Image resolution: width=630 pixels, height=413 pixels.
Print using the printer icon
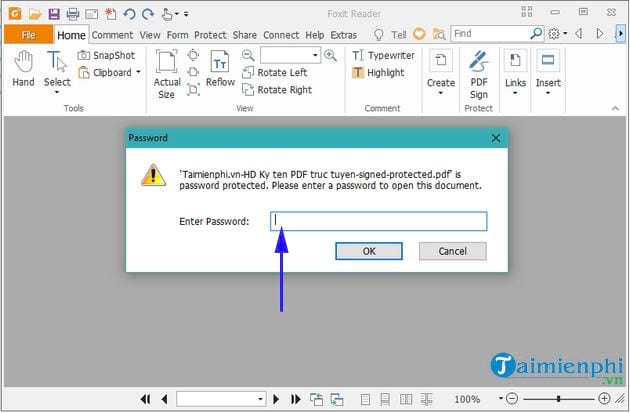coord(72,14)
